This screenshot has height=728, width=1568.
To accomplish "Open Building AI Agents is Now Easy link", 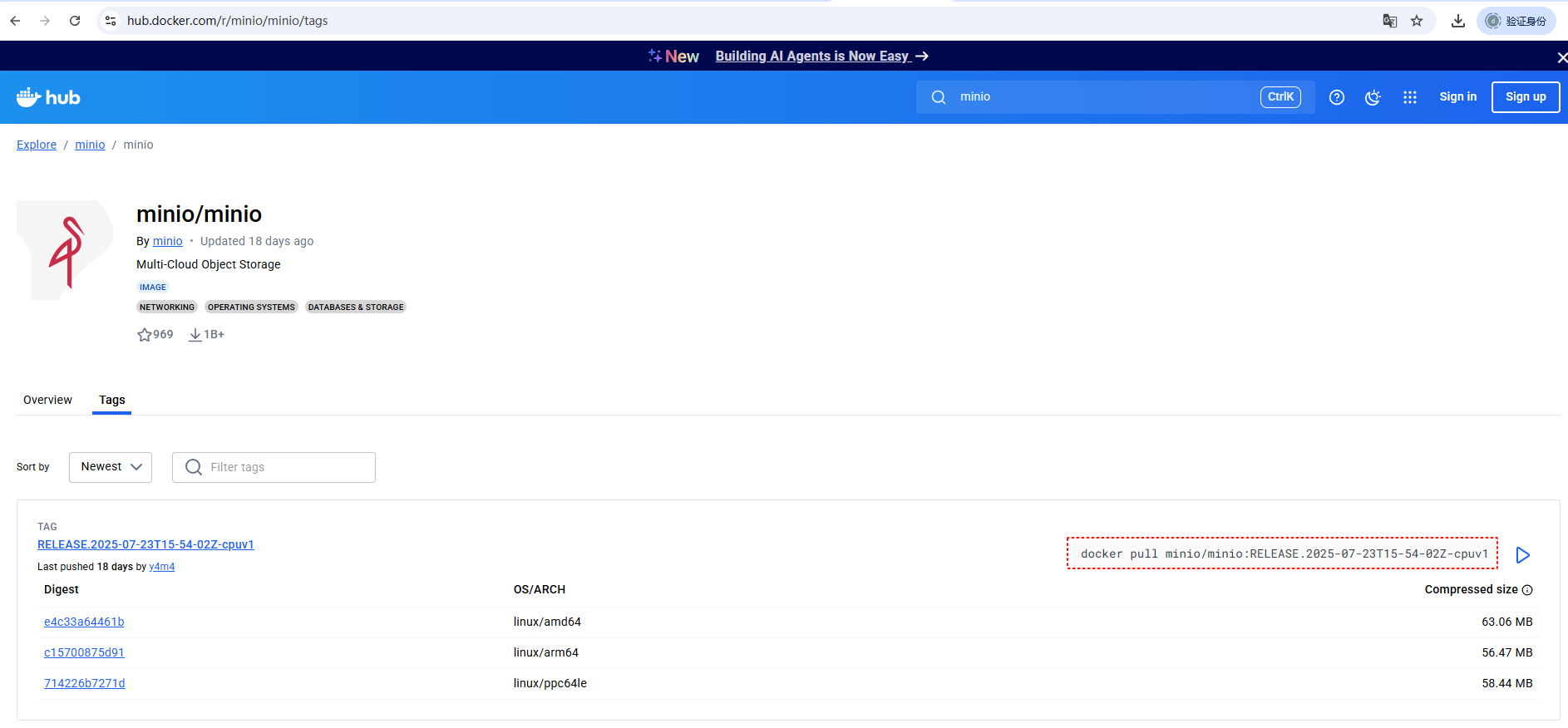I will pyautogui.click(x=821, y=57).
